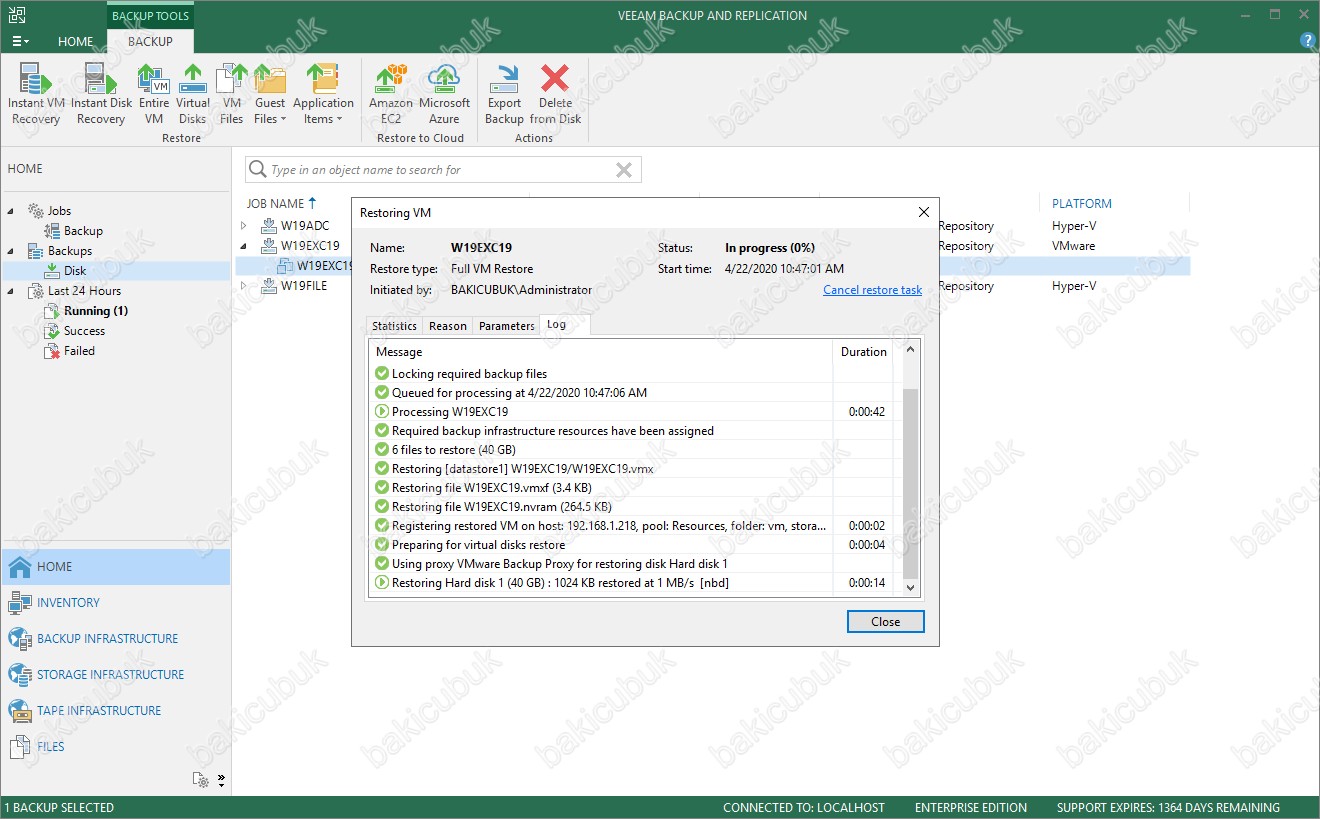Image resolution: width=1320 pixels, height=819 pixels.
Task: Open BACKUP INFRASTRUCTURE navigation pane
Action: (x=115, y=638)
